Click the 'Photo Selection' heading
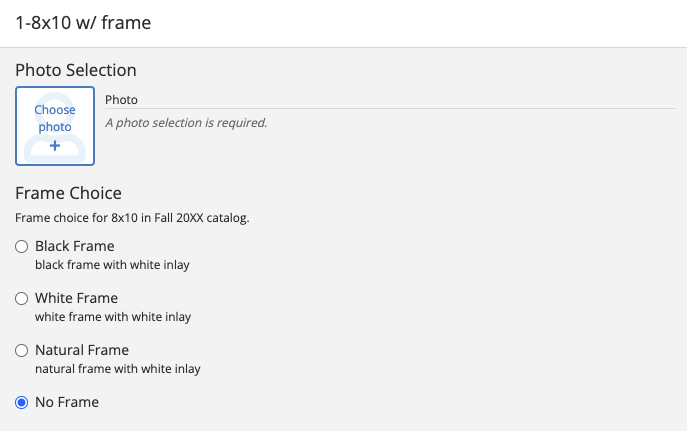687x431 pixels. 76,70
